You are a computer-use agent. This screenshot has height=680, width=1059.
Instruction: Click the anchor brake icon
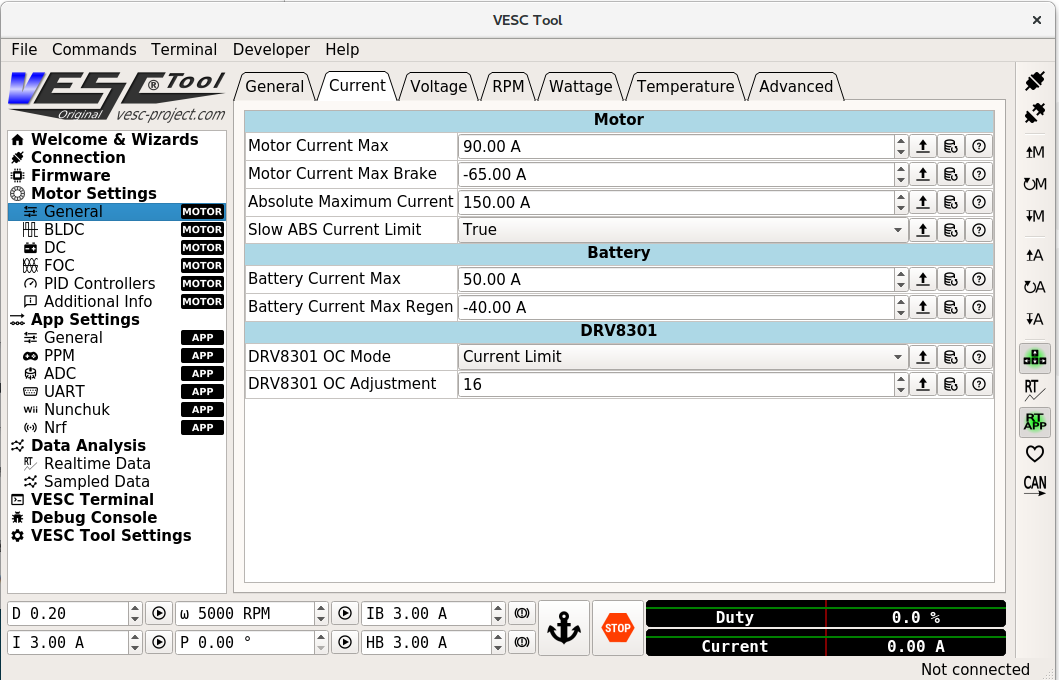pyautogui.click(x=563, y=628)
